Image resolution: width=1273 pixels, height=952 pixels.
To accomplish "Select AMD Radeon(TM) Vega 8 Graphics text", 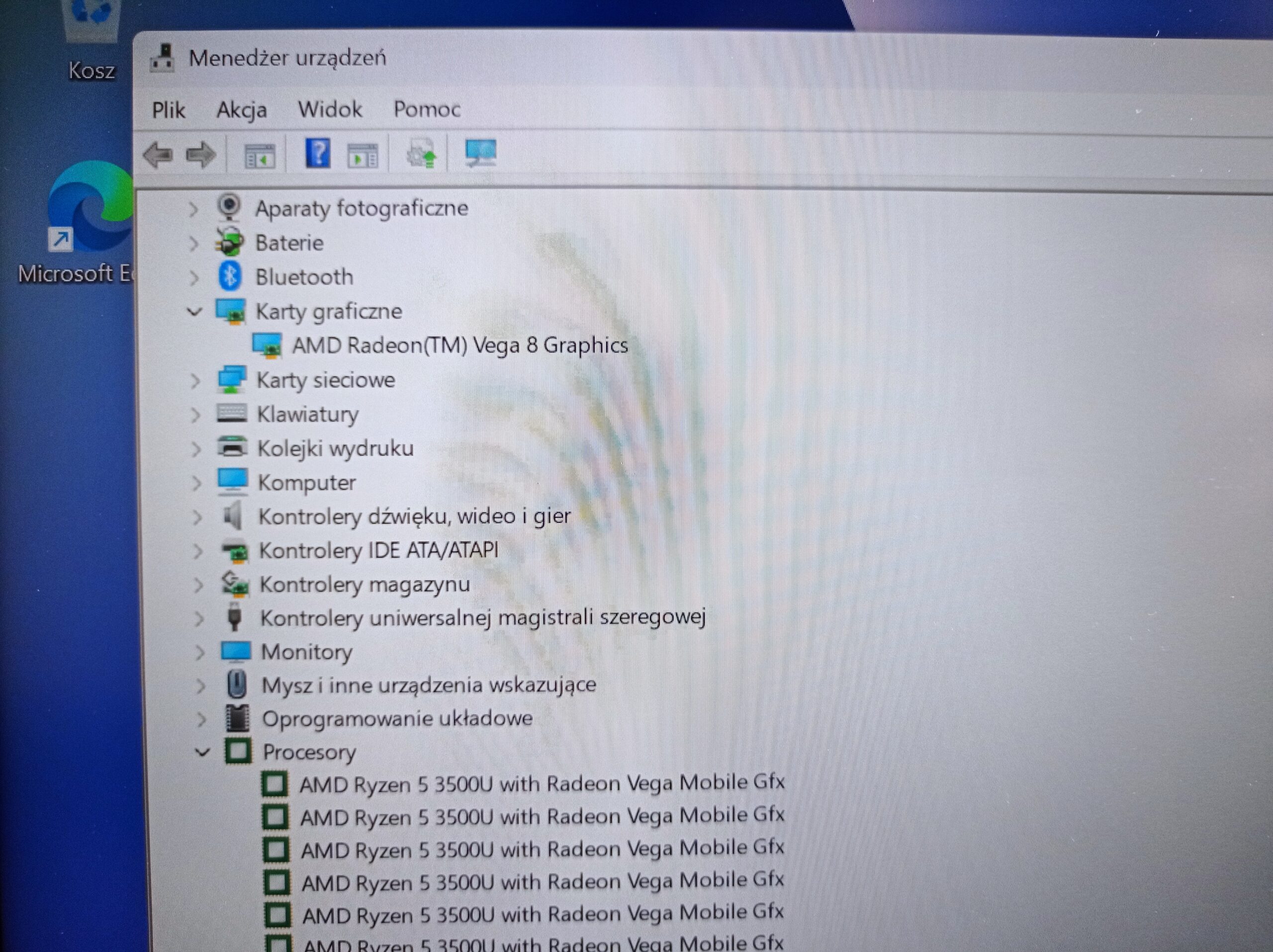I will 460,345.
